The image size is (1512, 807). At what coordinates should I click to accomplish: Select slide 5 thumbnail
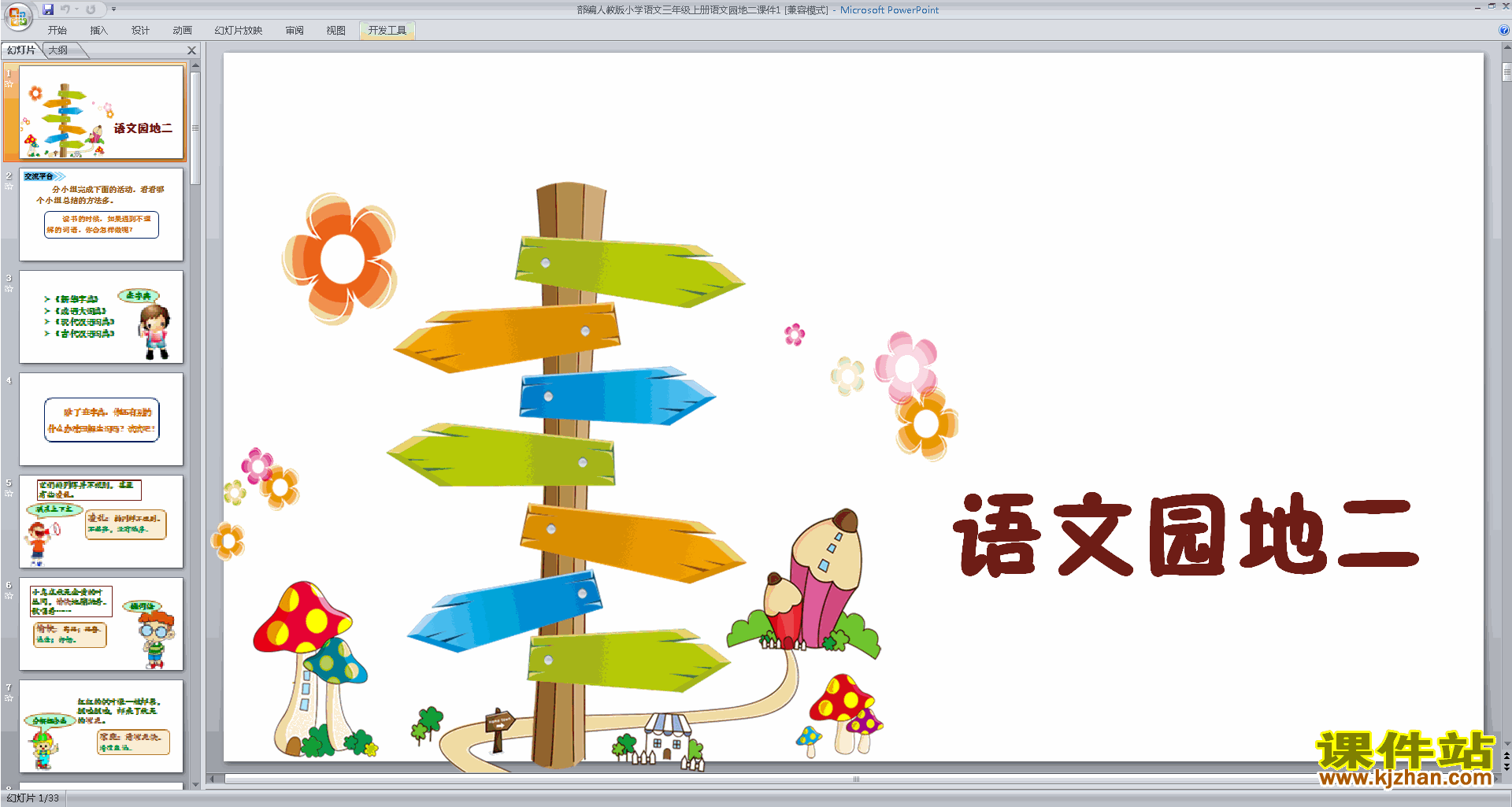point(102,521)
